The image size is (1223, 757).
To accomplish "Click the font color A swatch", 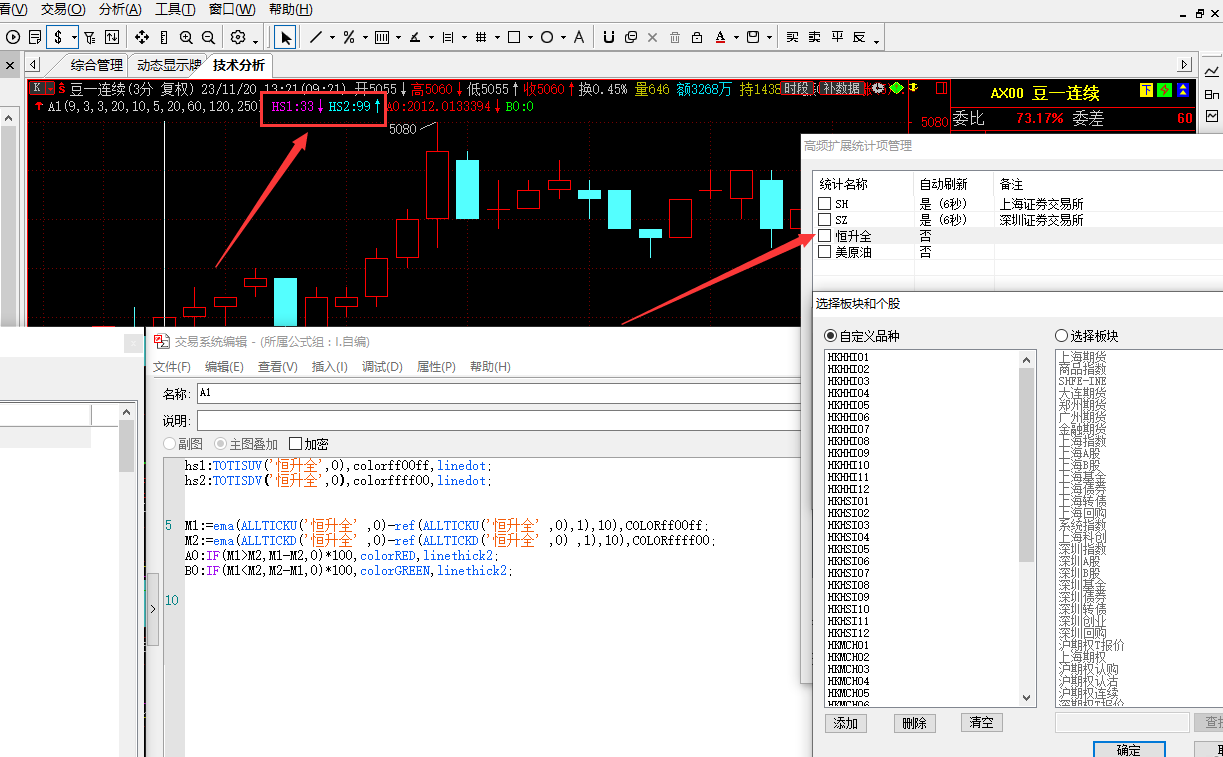I will (720, 37).
